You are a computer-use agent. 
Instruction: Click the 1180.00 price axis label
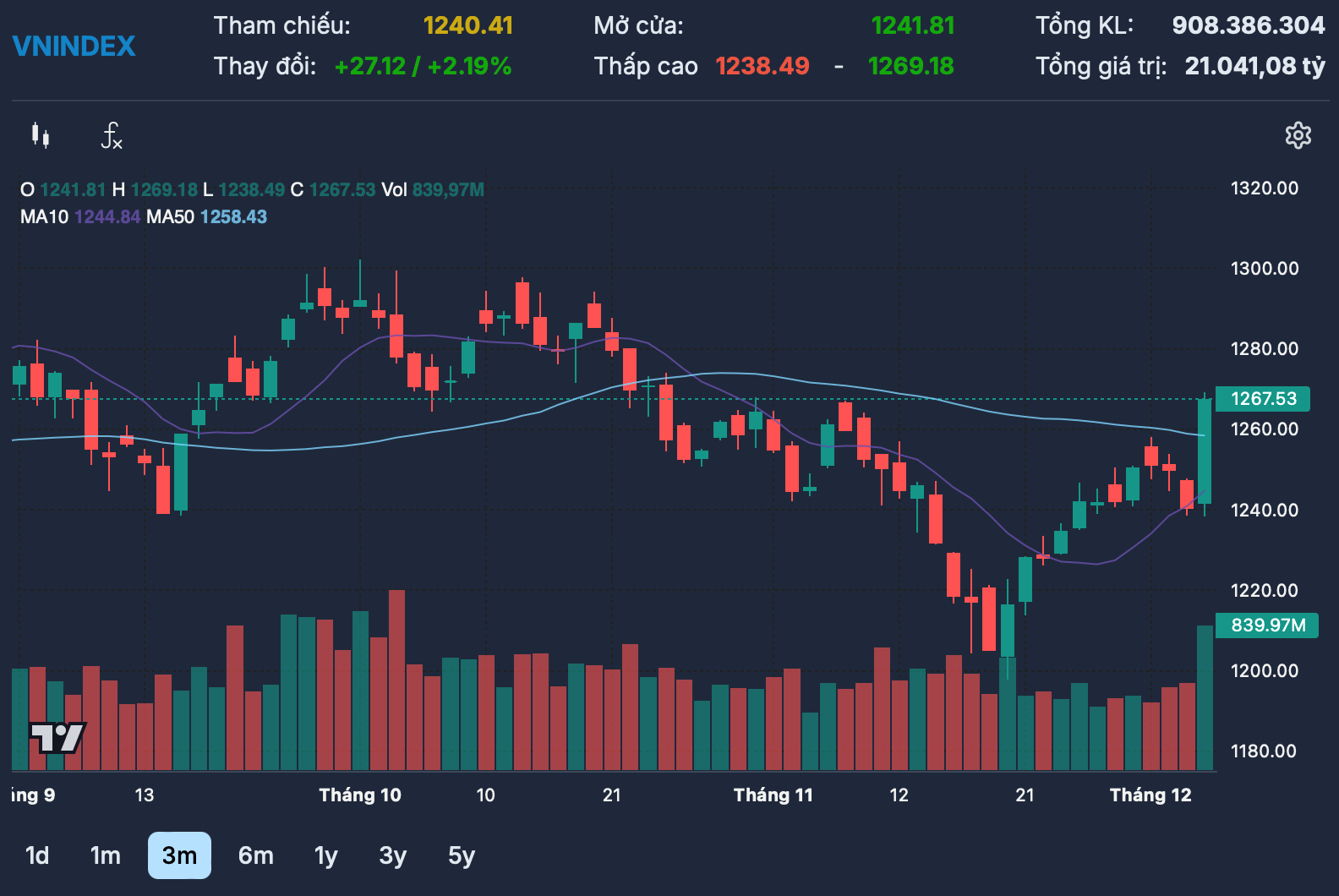point(1264,751)
